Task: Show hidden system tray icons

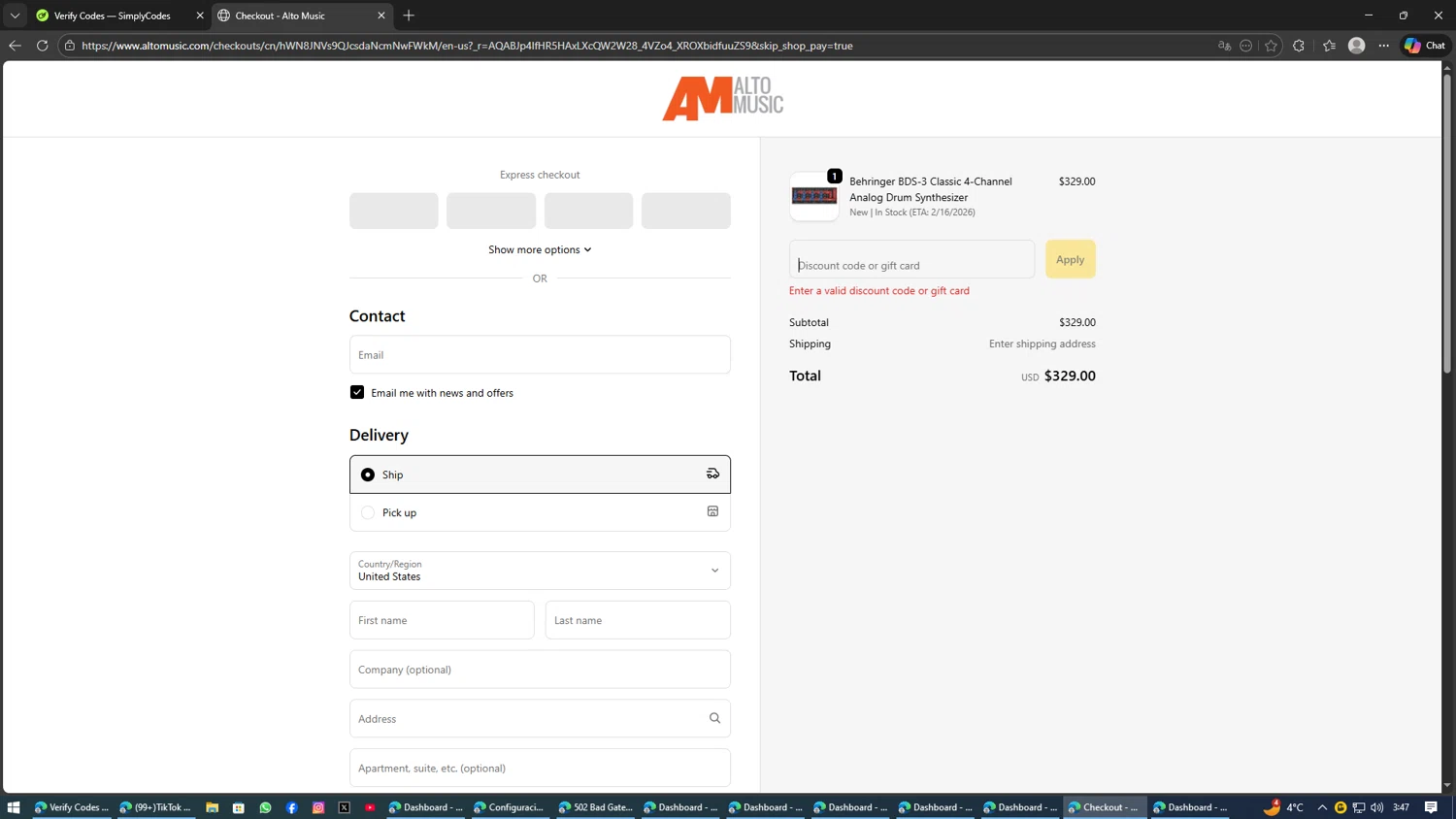Action: click(x=1322, y=807)
